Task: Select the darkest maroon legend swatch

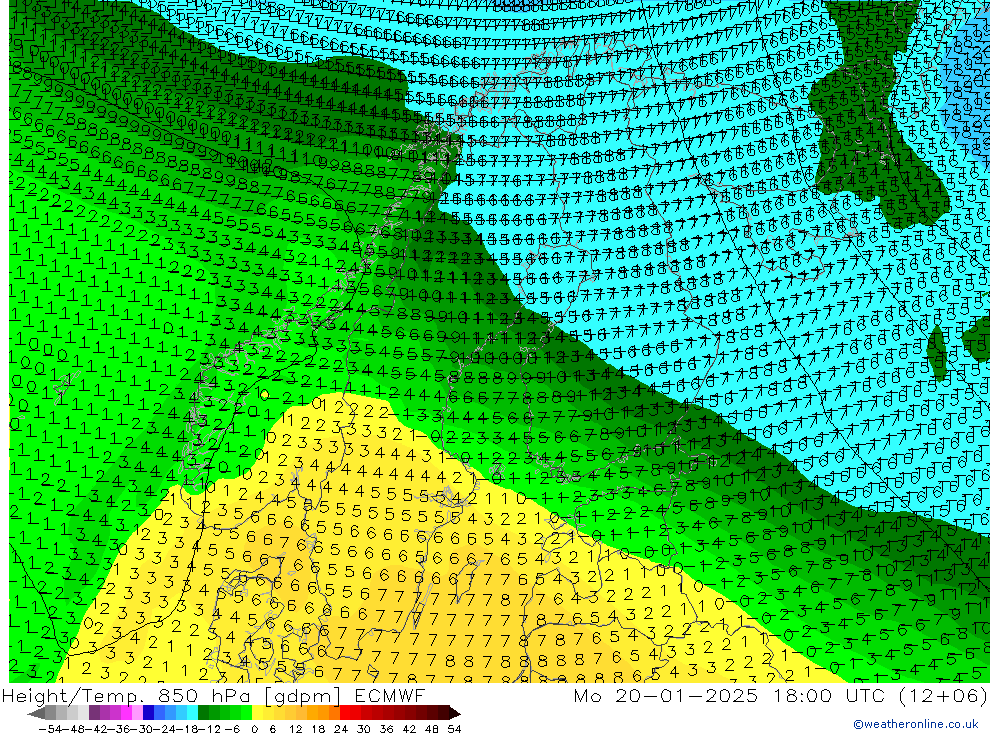Action: [443, 713]
